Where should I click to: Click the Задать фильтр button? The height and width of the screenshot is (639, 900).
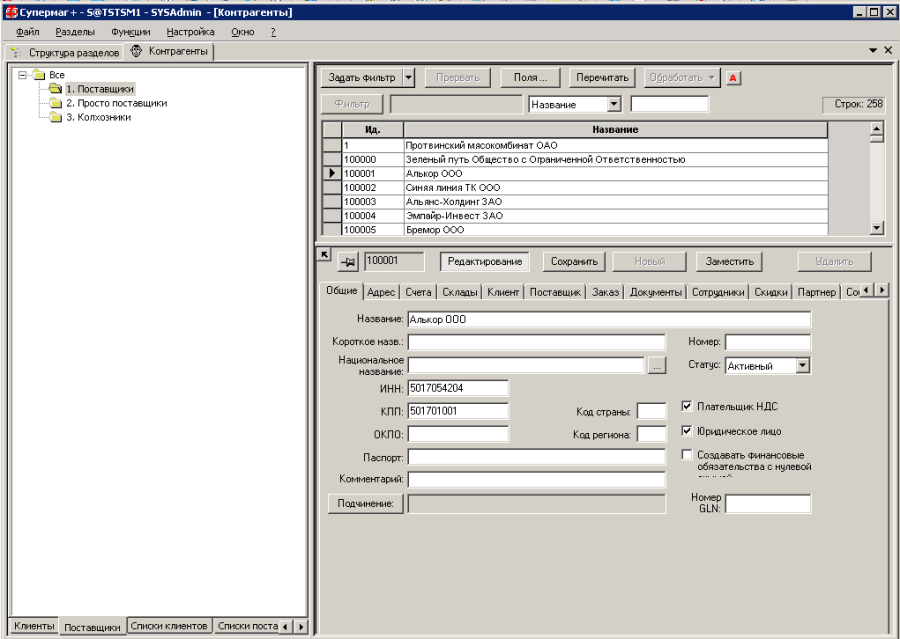(x=362, y=78)
